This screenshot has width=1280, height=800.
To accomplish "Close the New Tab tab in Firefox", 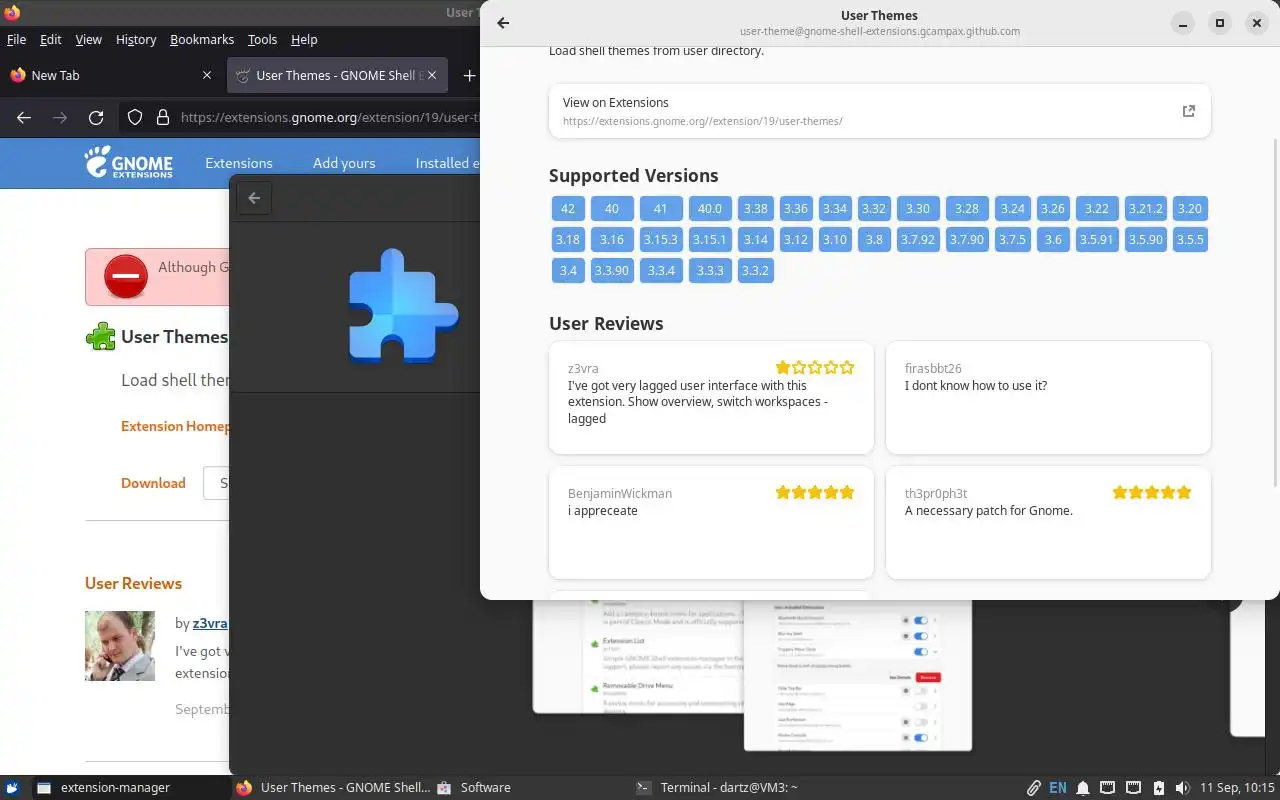I will (x=207, y=75).
